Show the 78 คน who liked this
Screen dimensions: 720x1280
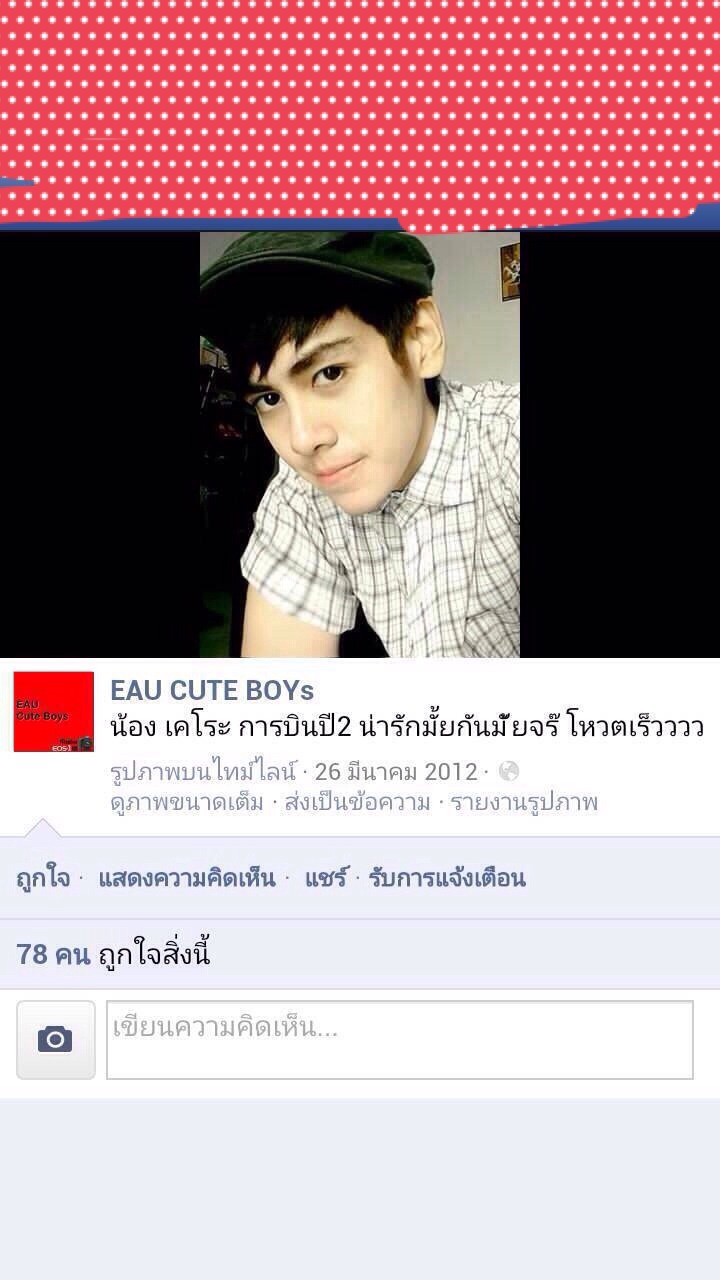[x=54, y=954]
